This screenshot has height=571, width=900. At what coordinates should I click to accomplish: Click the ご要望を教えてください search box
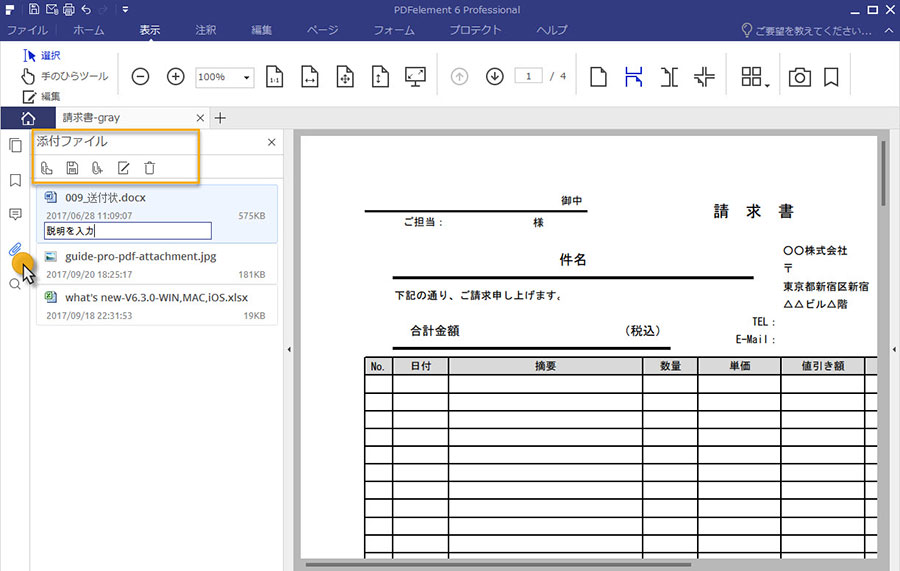click(806, 30)
